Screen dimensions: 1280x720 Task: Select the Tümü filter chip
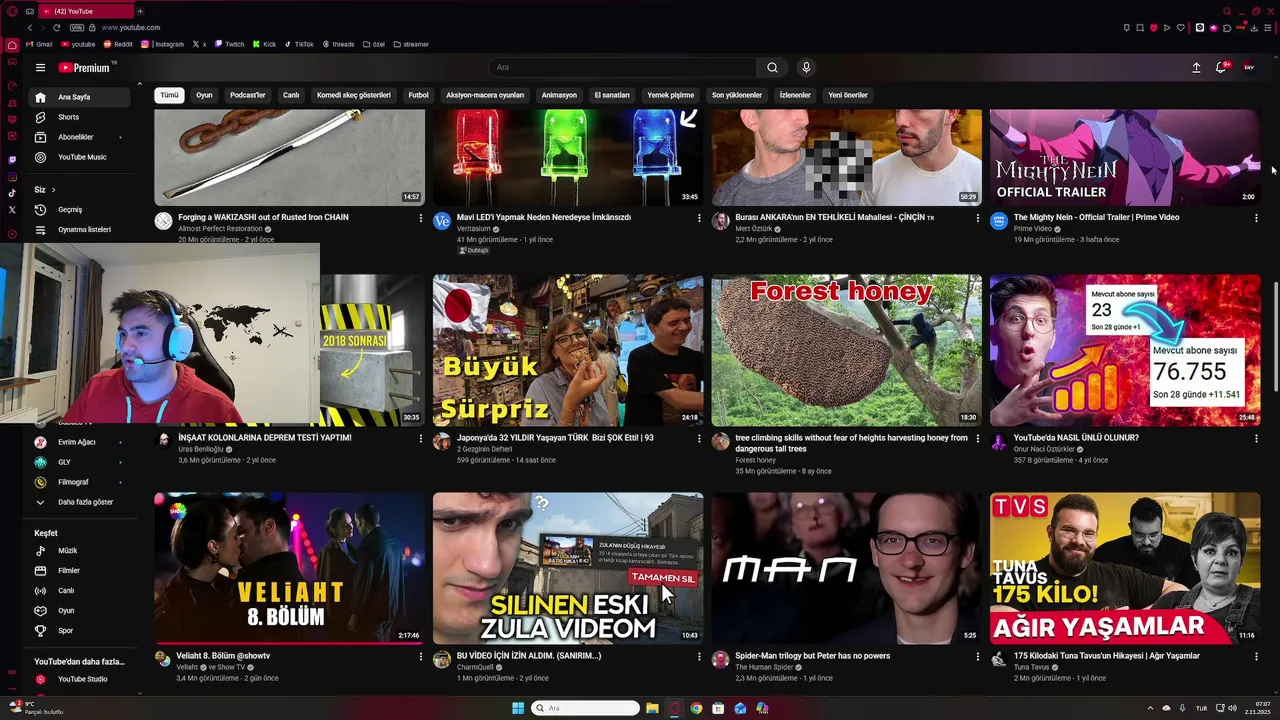169,95
